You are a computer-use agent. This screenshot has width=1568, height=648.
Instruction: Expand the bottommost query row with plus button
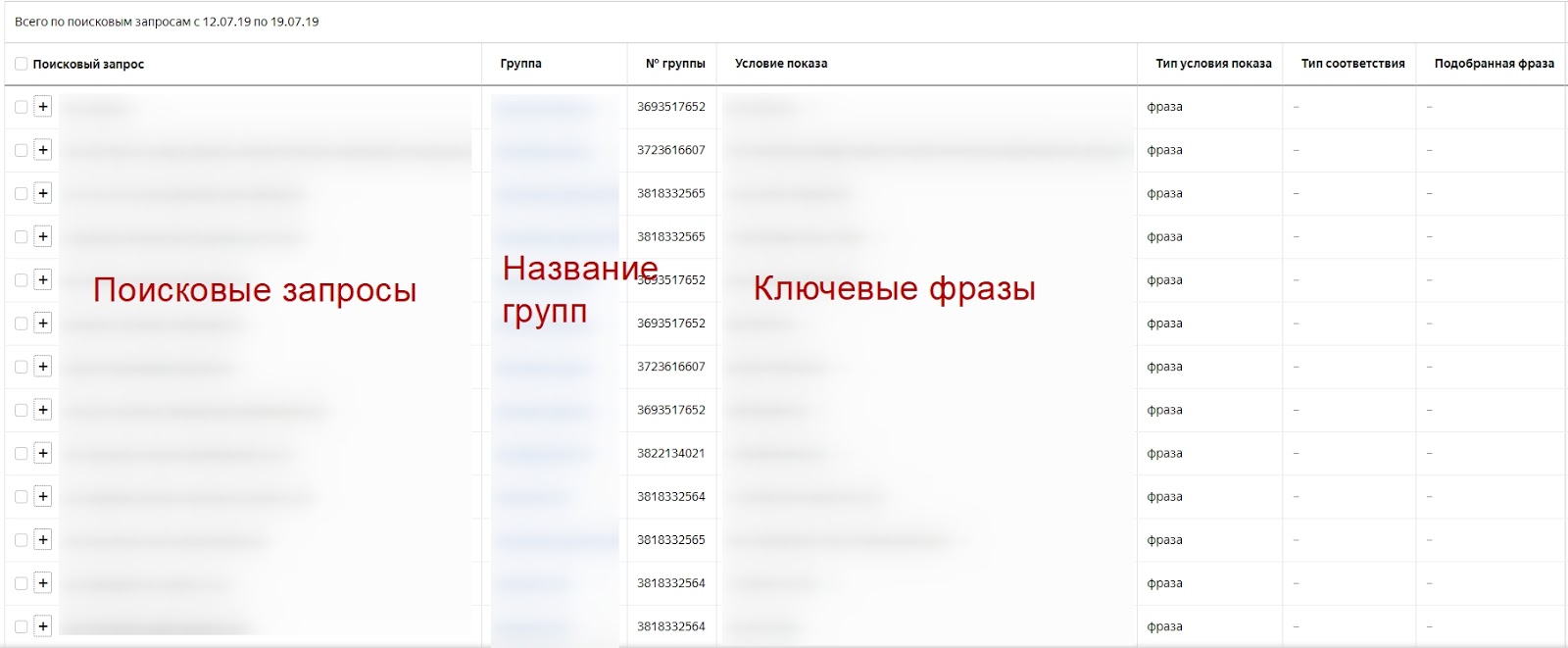coord(43,626)
